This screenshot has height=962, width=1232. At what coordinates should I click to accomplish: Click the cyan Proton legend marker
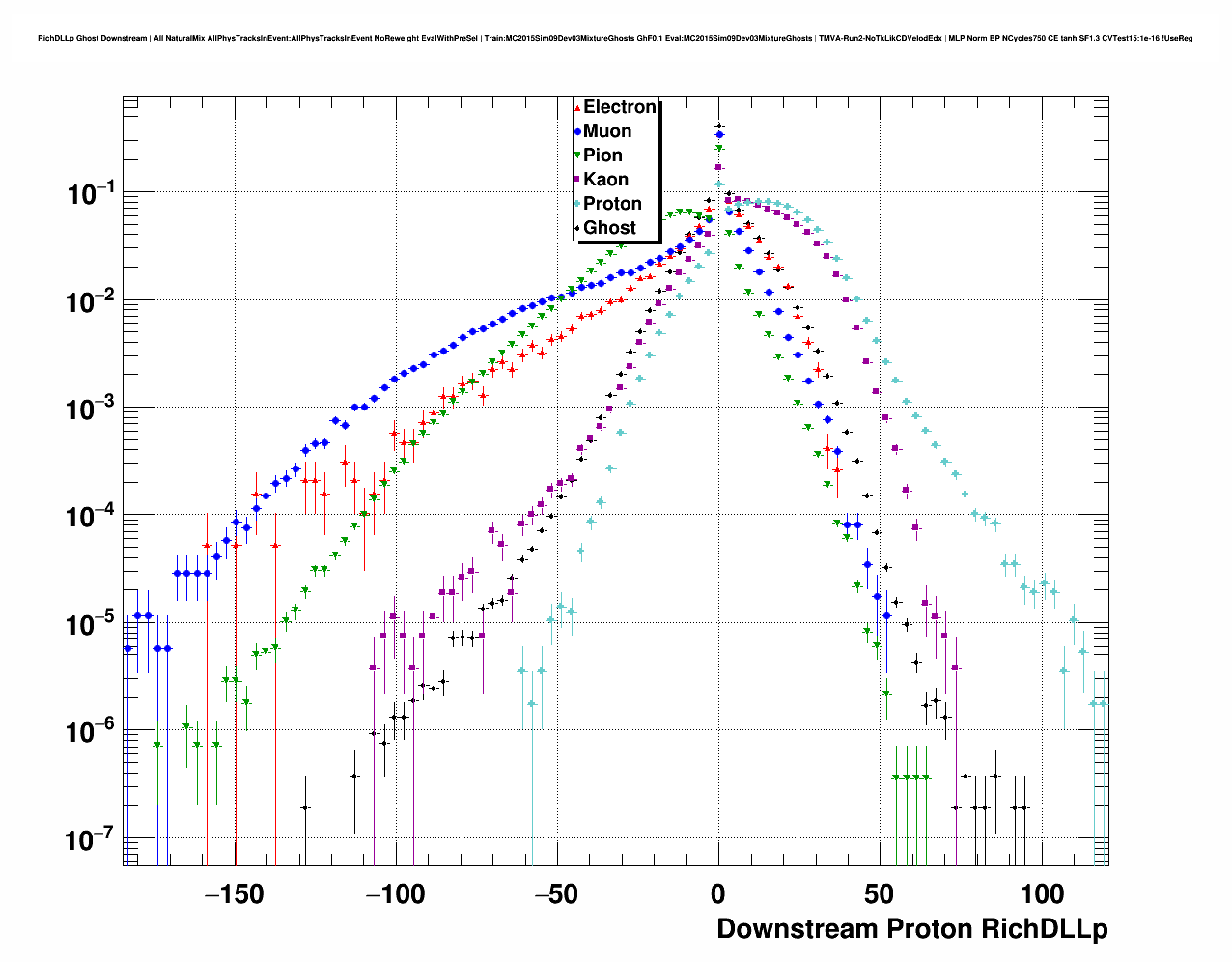[x=577, y=204]
